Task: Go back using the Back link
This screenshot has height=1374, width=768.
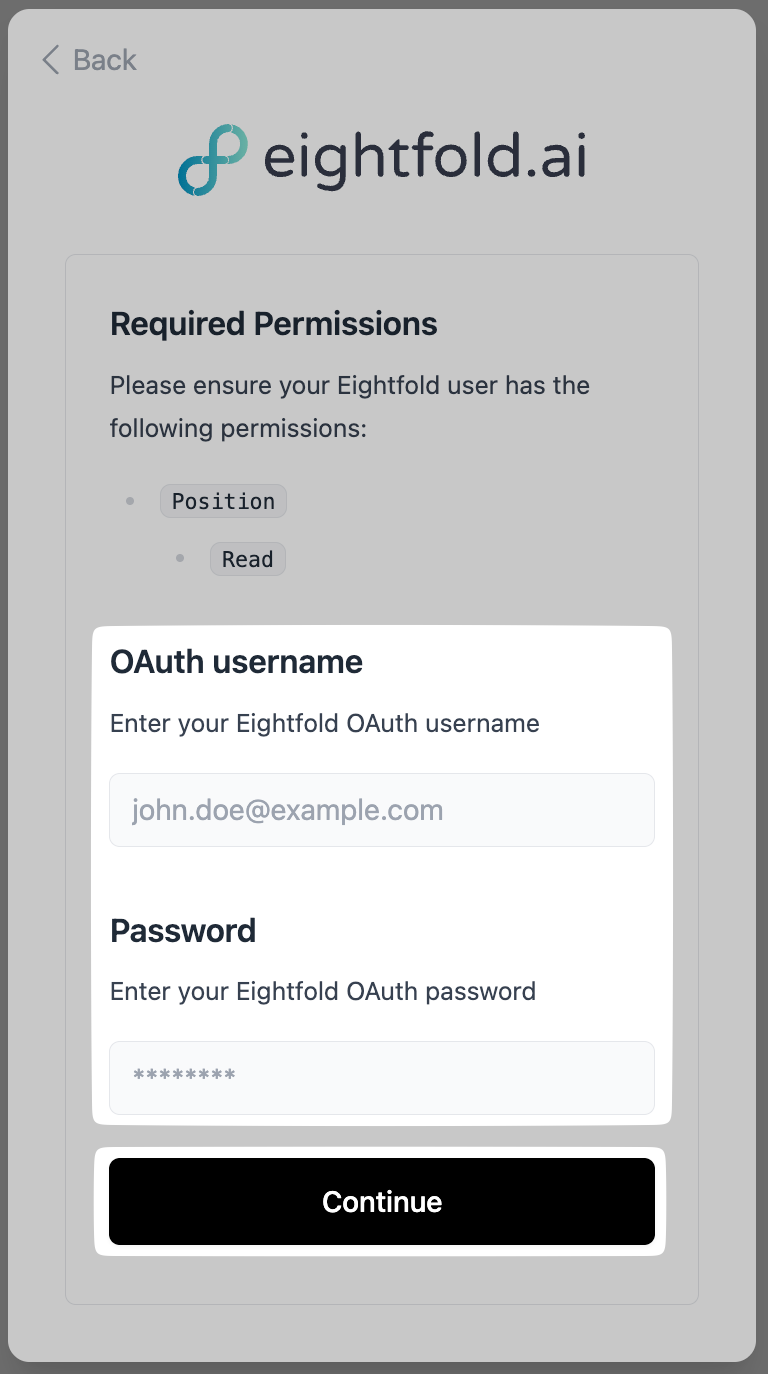Action: [90, 60]
